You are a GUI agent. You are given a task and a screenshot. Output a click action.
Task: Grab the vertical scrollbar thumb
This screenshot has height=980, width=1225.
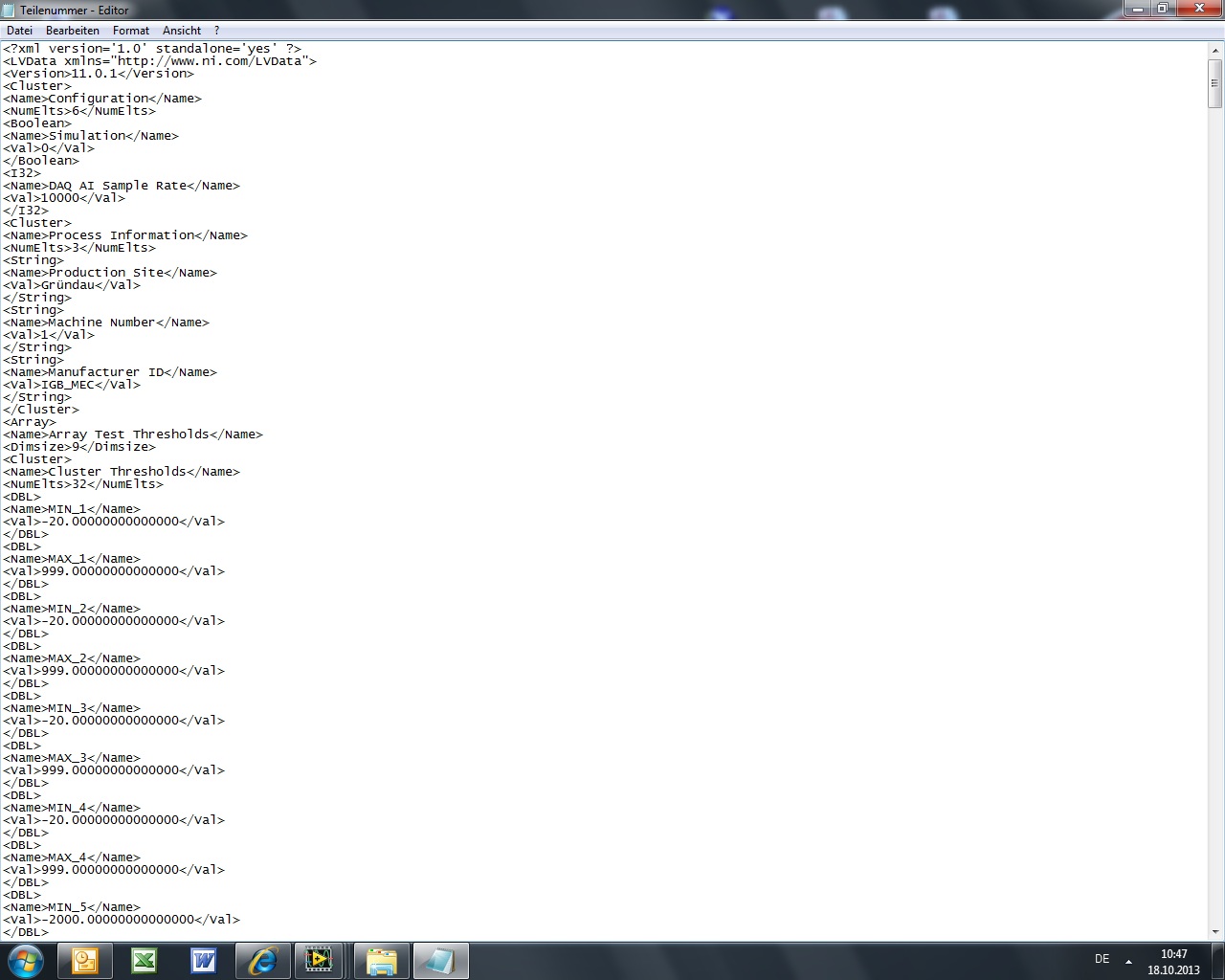click(x=1215, y=83)
